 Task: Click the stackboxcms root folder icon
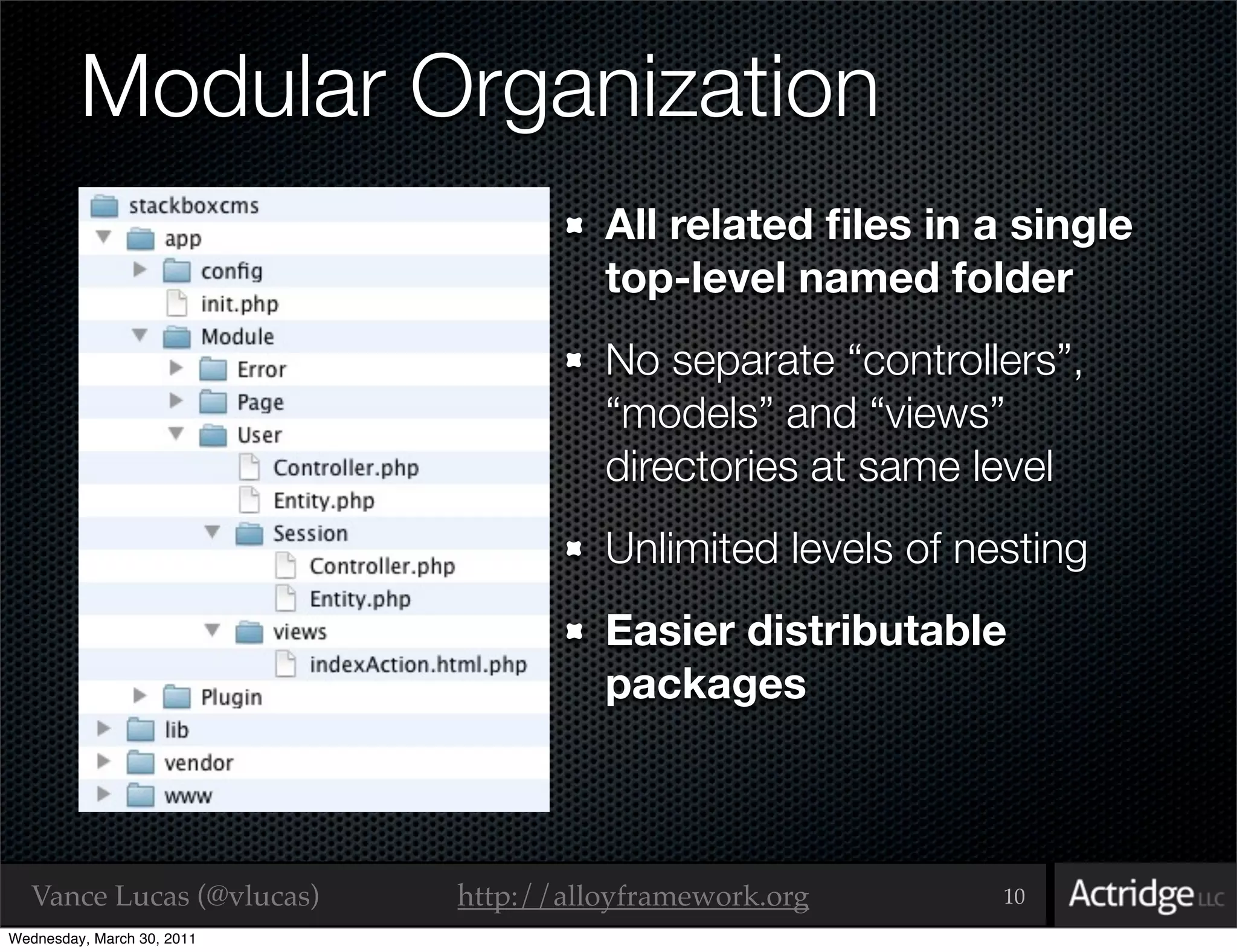click(104, 206)
